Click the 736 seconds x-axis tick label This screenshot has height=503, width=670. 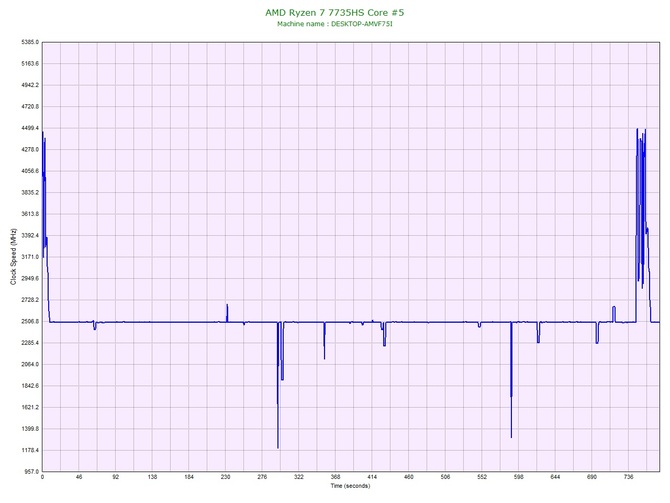click(x=629, y=477)
